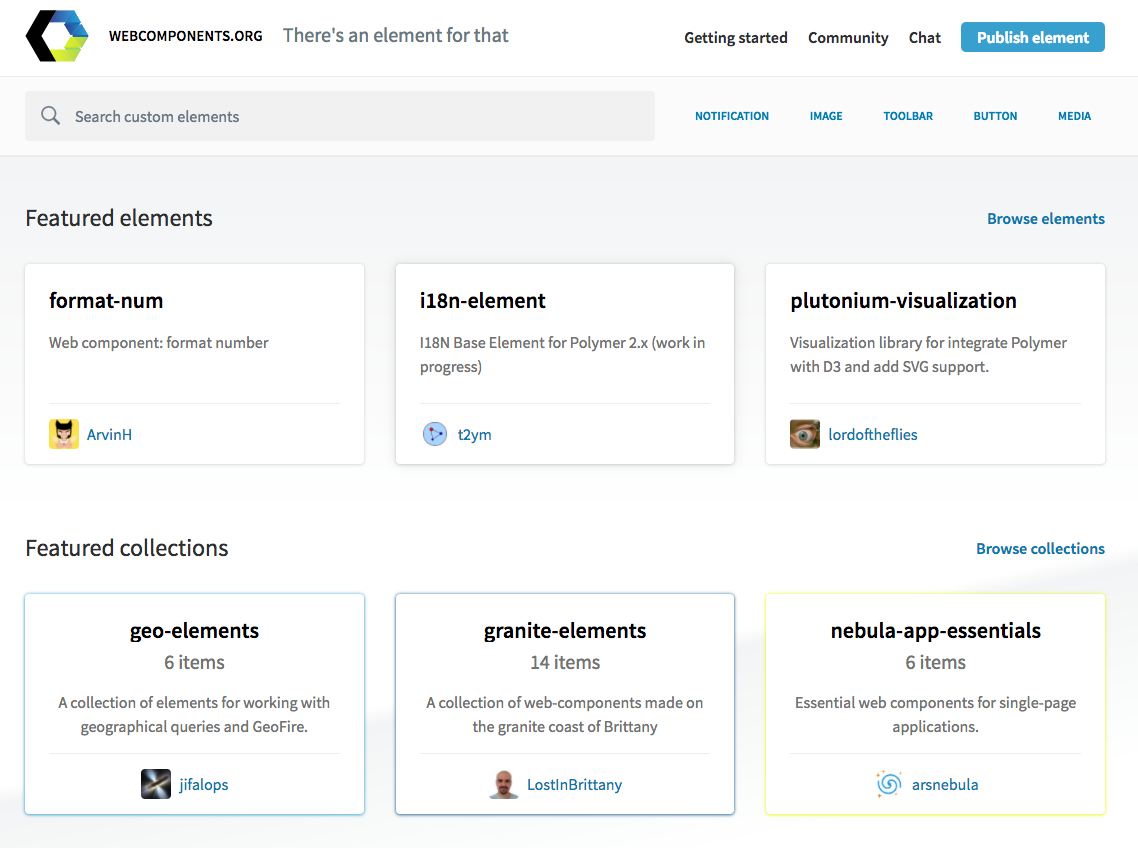Open the granite-elements collection title
This screenshot has height=848, width=1138.
[565, 631]
